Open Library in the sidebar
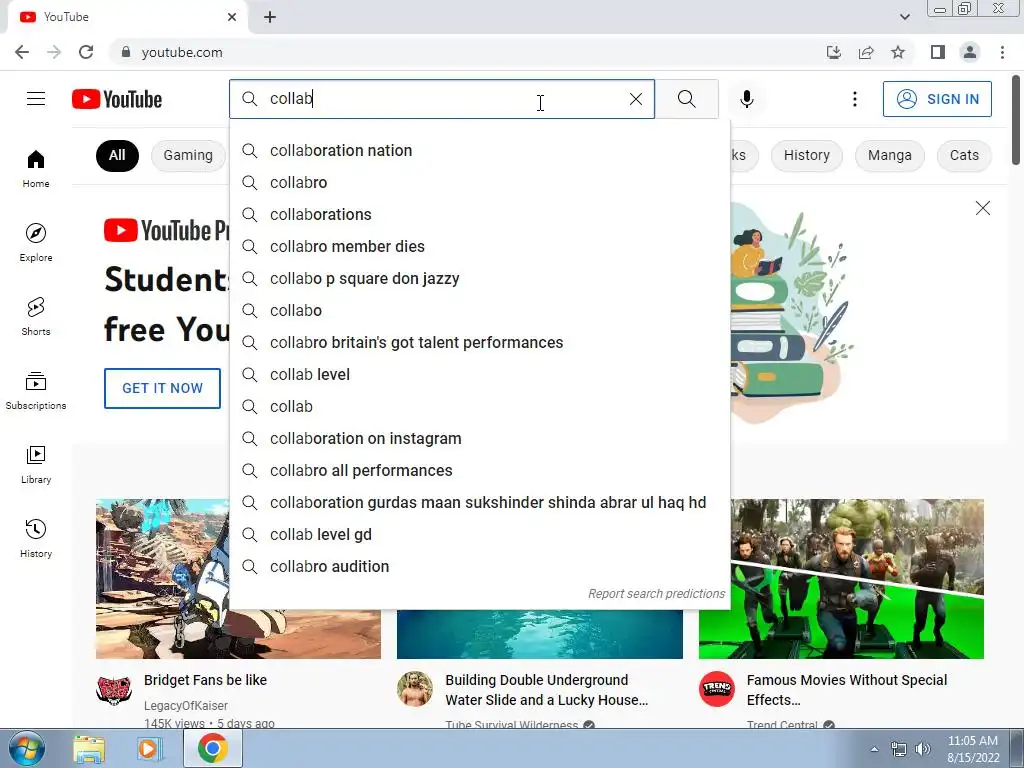 (36, 464)
